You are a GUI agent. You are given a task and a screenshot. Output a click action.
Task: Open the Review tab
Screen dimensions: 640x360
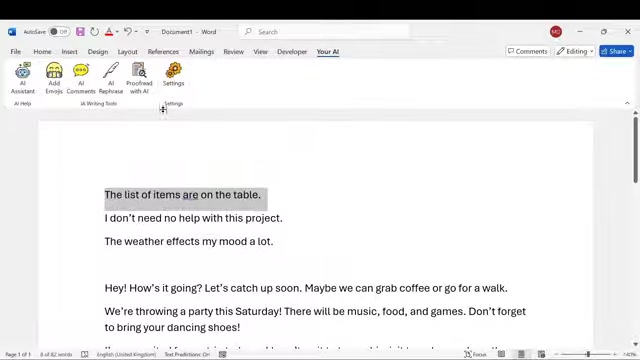click(233, 51)
